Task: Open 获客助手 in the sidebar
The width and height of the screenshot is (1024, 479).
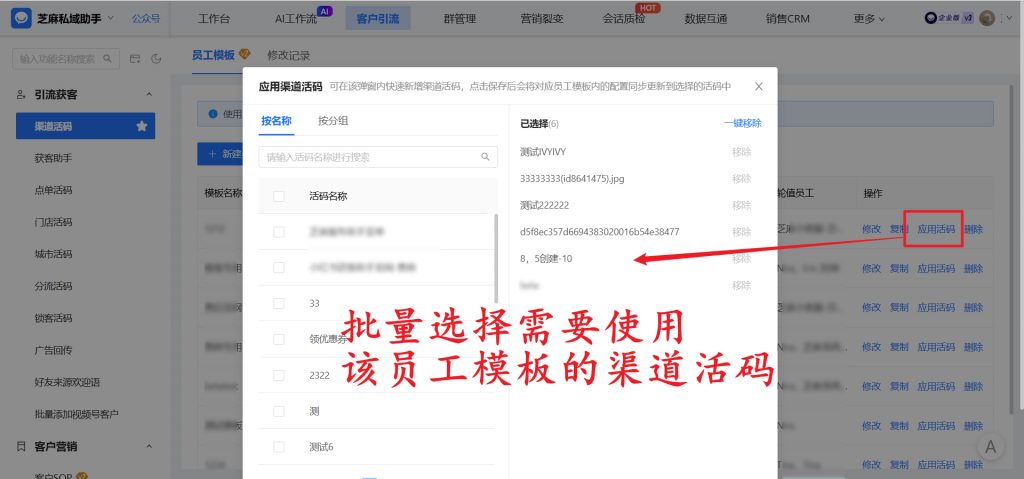Action: 53,158
